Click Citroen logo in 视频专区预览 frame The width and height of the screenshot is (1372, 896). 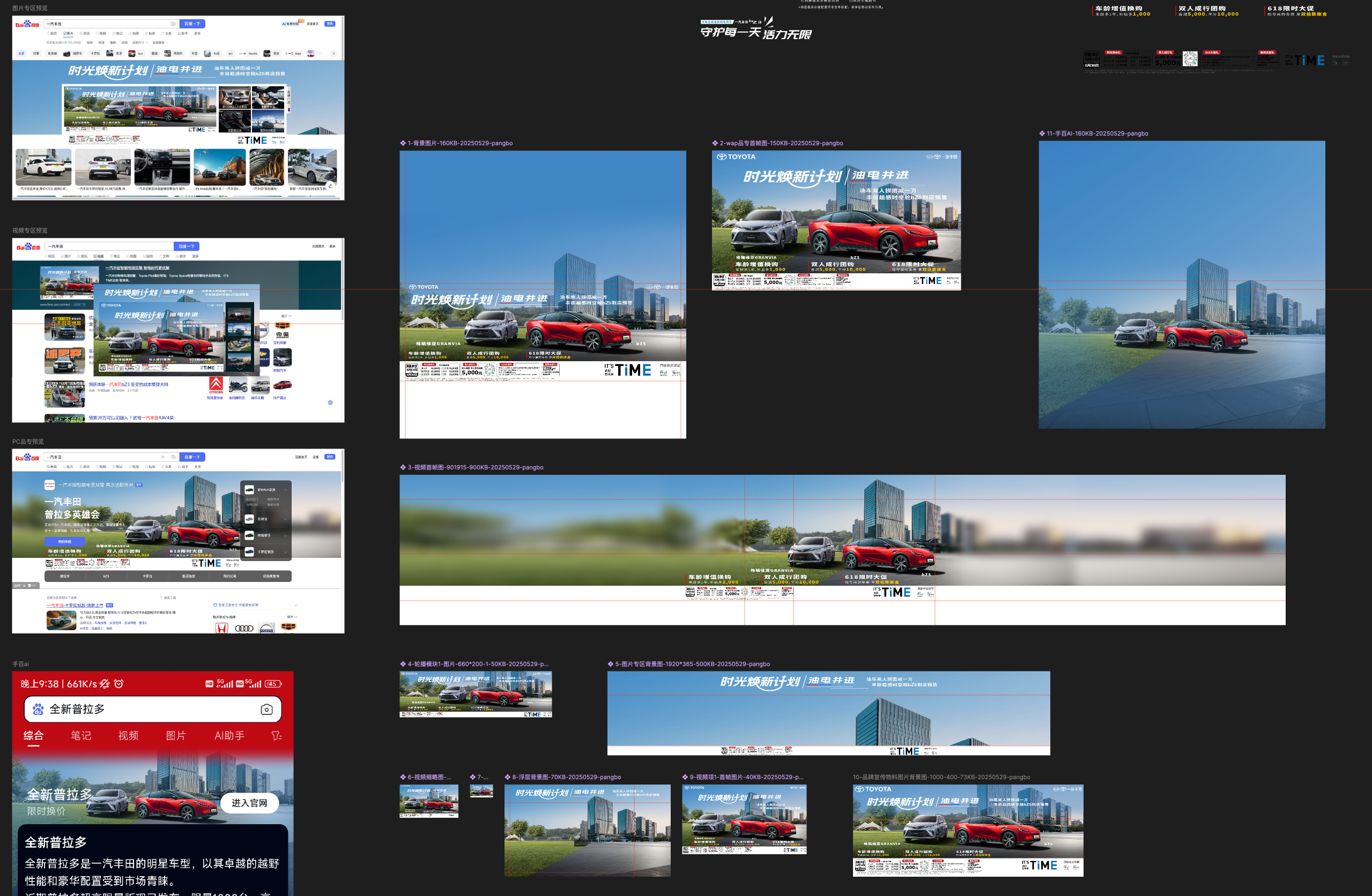pos(216,385)
